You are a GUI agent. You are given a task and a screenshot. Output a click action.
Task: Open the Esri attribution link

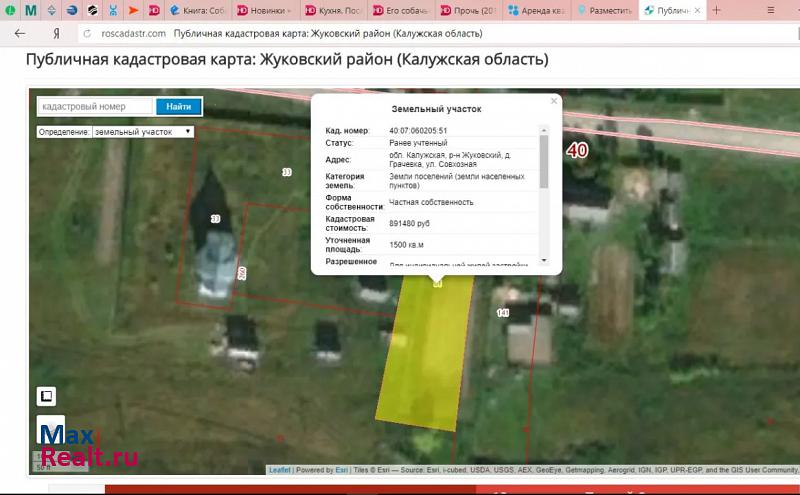pyautogui.click(x=341, y=469)
